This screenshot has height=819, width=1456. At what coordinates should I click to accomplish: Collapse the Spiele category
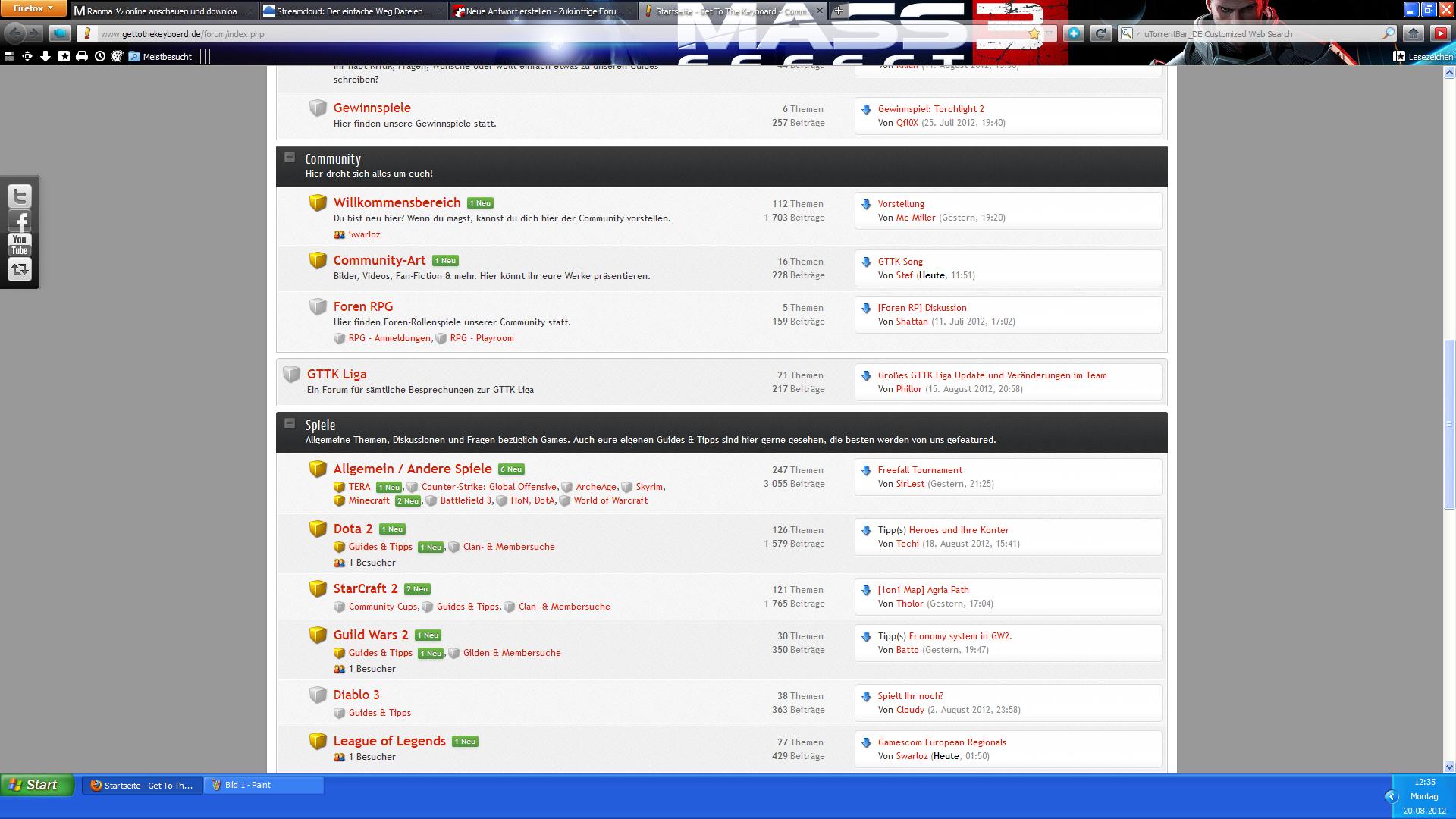289,423
